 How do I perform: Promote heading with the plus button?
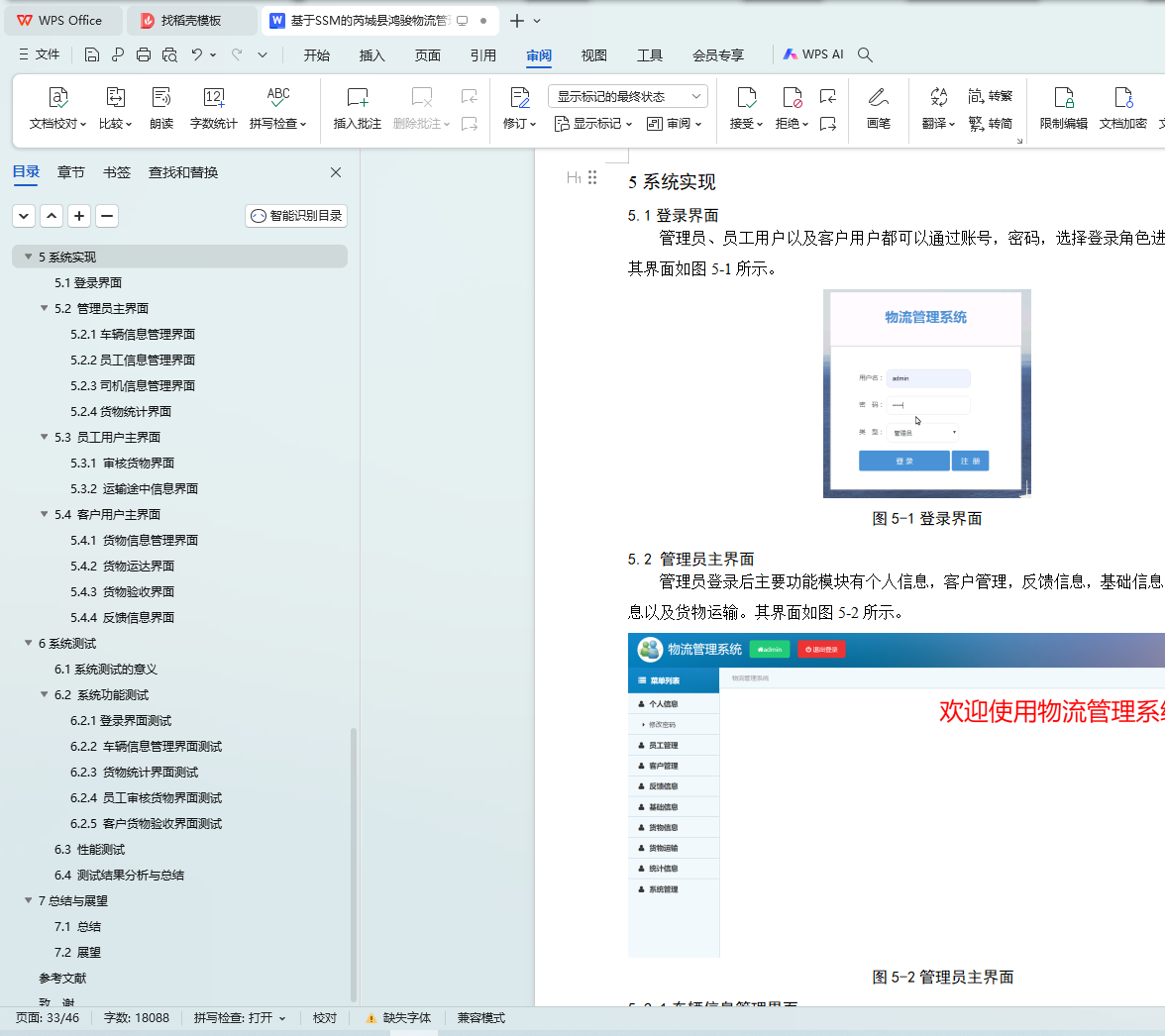79,216
